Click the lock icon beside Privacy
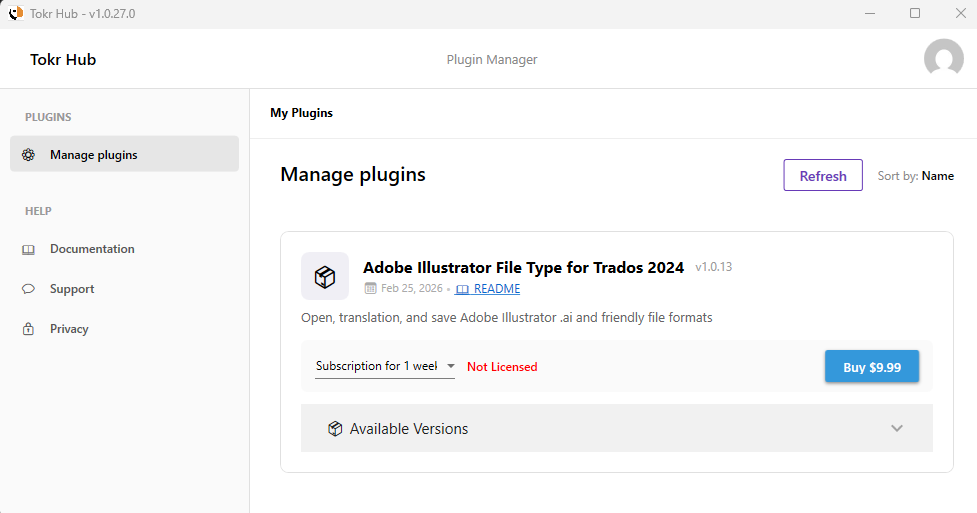This screenshot has height=513, width=977. click(28, 328)
